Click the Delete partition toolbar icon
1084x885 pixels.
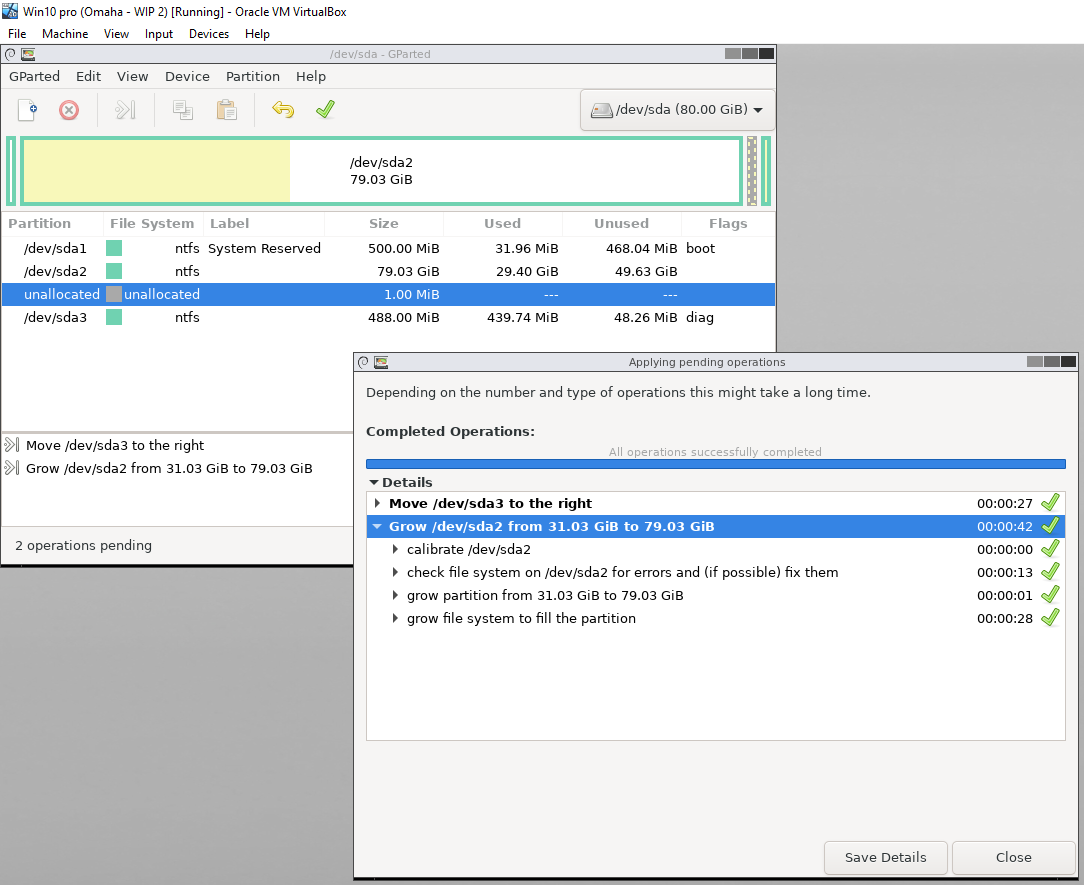(68, 110)
